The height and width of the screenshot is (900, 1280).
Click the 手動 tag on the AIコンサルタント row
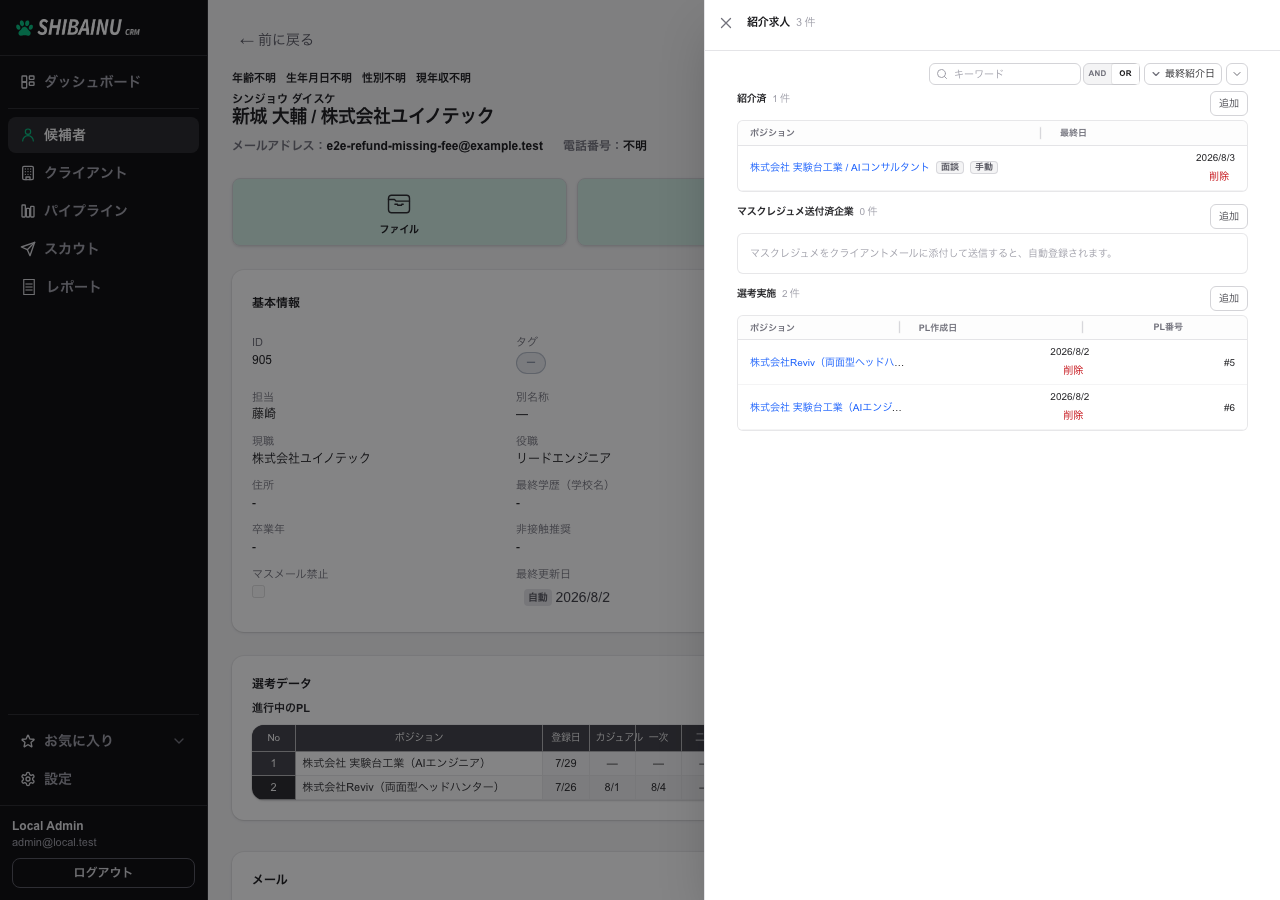984,167
